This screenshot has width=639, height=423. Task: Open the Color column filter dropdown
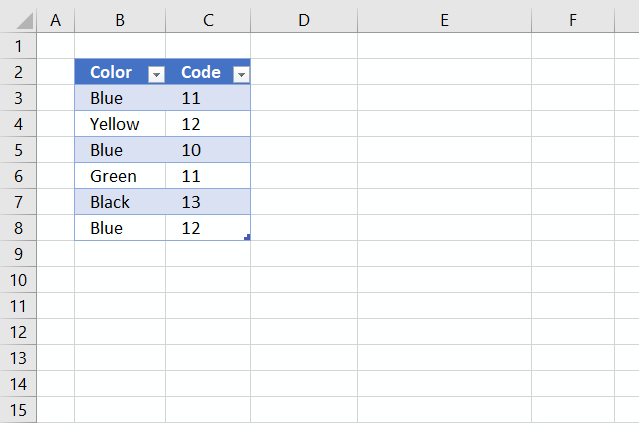click(156, 74)
